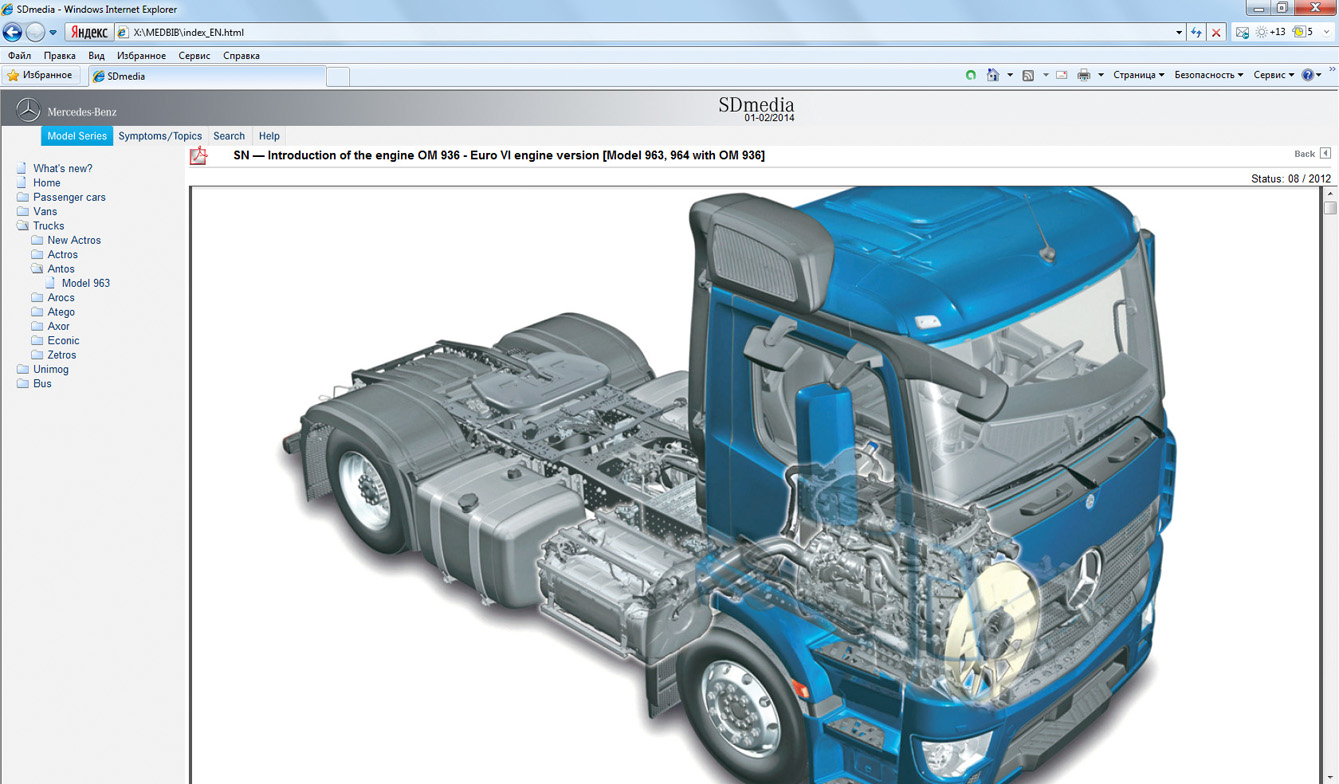Screen dimensions: 1339x784
Task: Click the red X stop loading icon
Action: click(1216, 32)
